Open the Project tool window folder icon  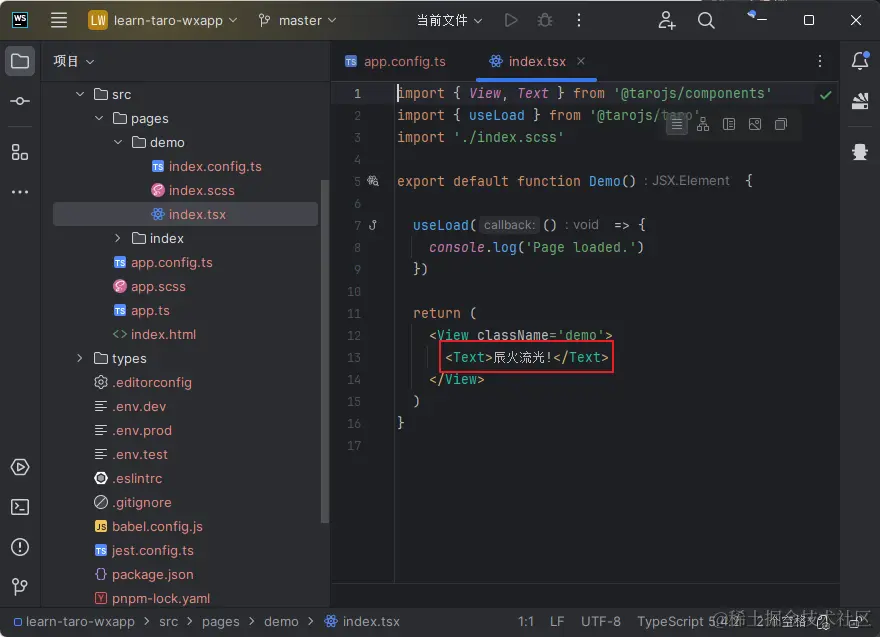(20, 61)
